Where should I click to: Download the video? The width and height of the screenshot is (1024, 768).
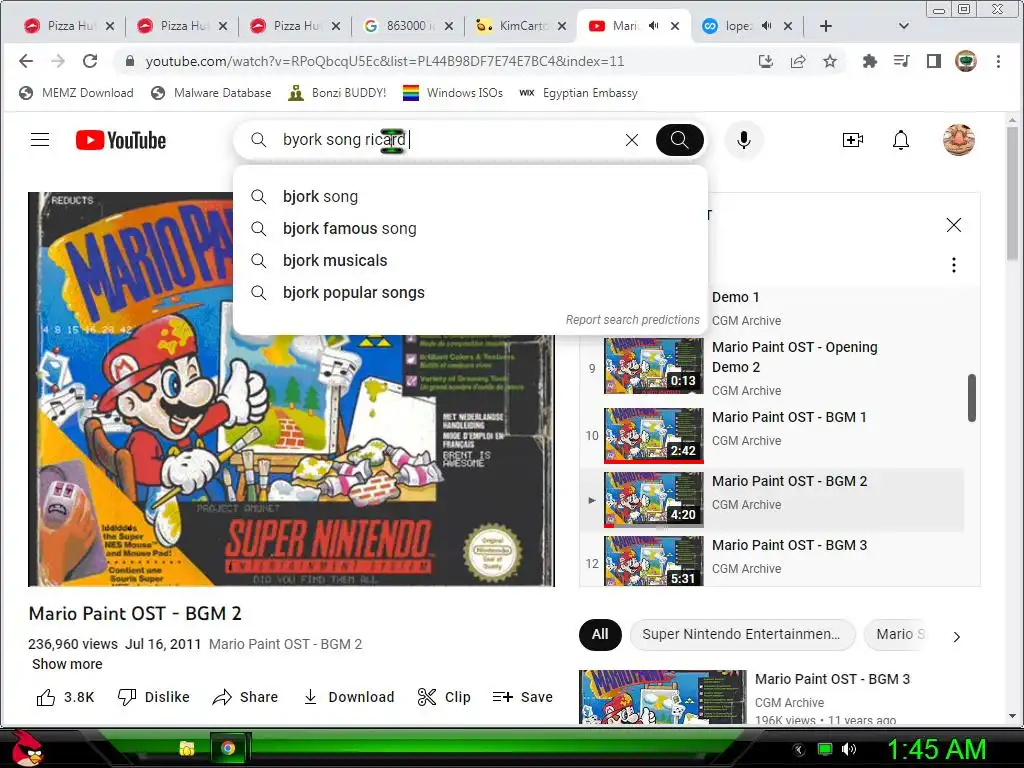pyautogui.click(x=349, y=697)
